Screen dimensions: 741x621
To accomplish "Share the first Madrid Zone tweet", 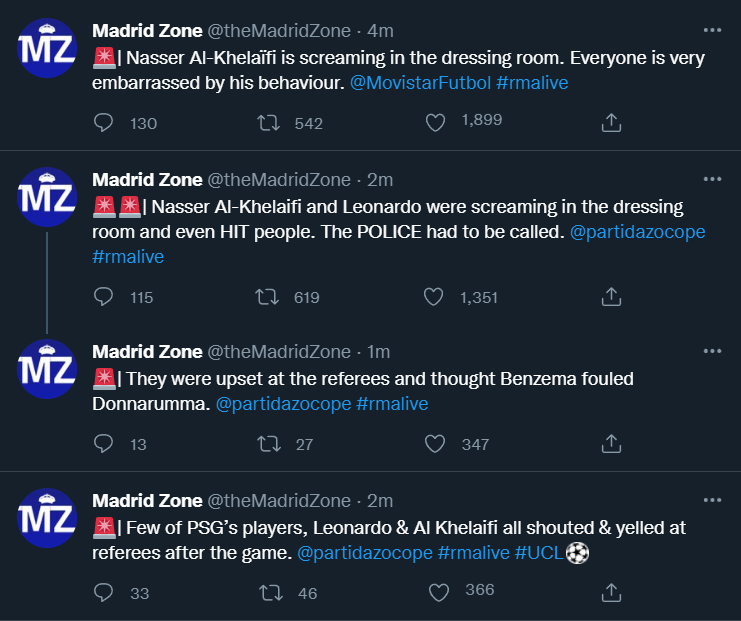I will click(611, 123).
